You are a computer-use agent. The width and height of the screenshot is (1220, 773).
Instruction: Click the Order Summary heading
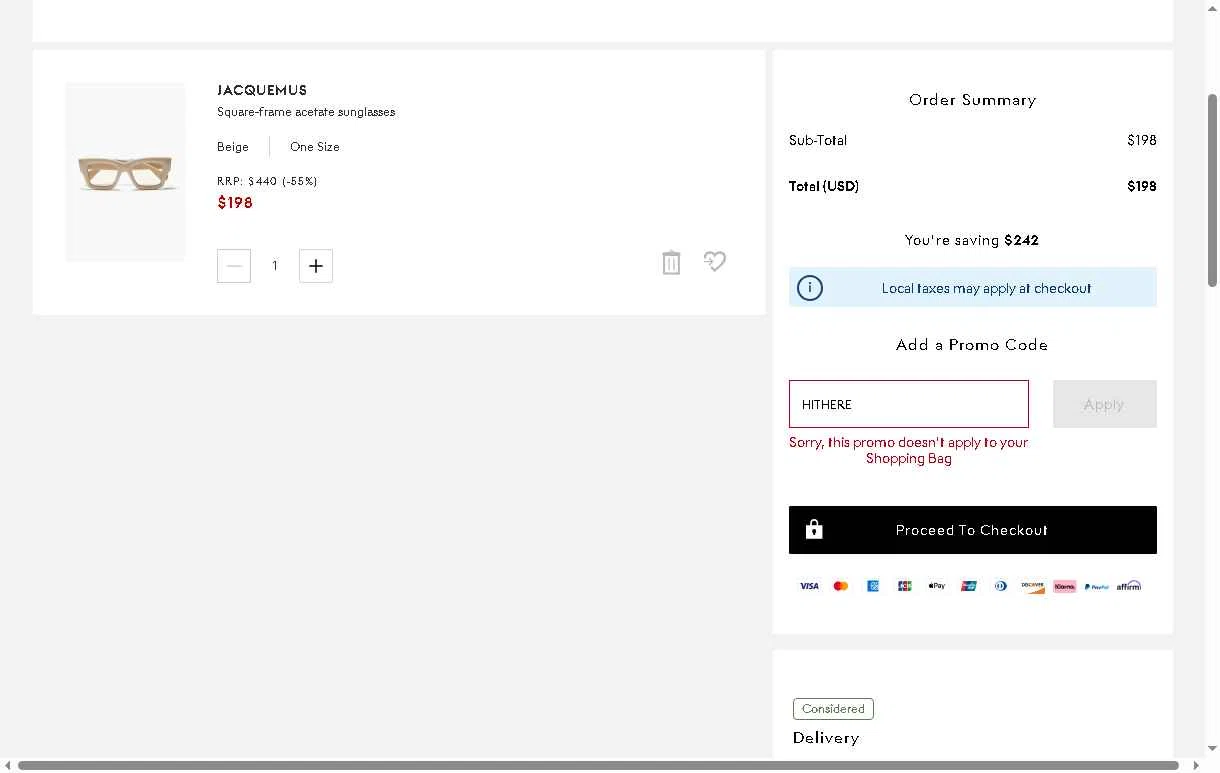972,100
